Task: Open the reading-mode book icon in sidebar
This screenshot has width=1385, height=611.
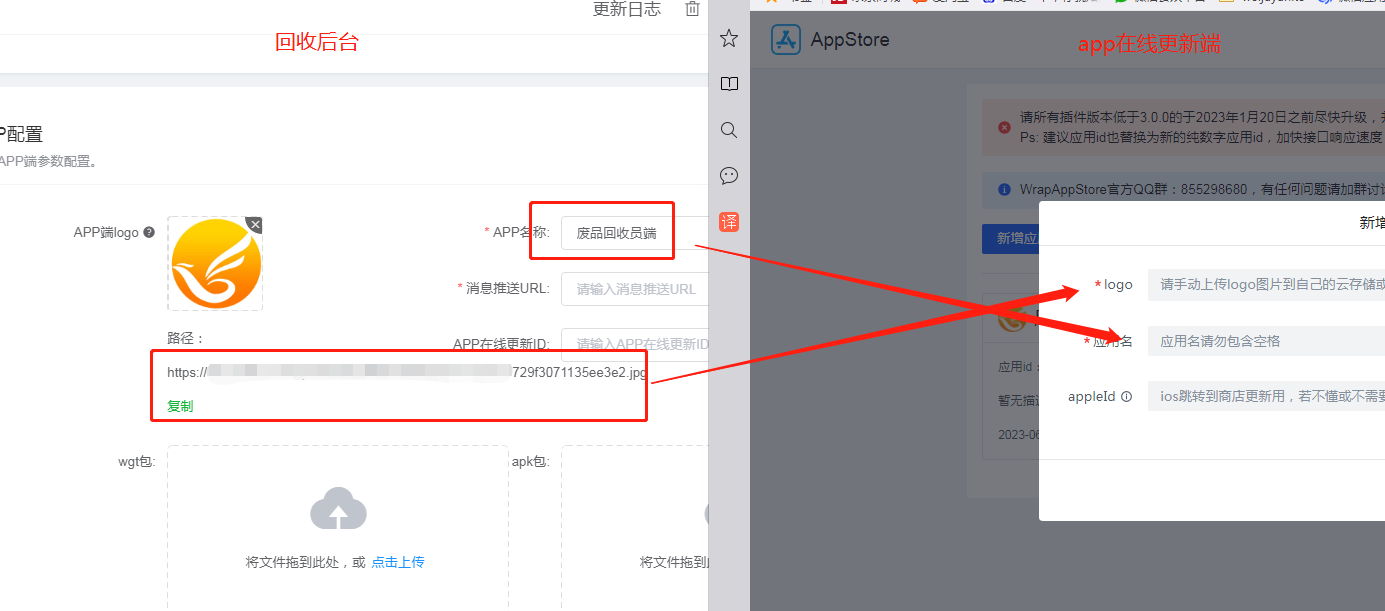Action: coord(729,84)
